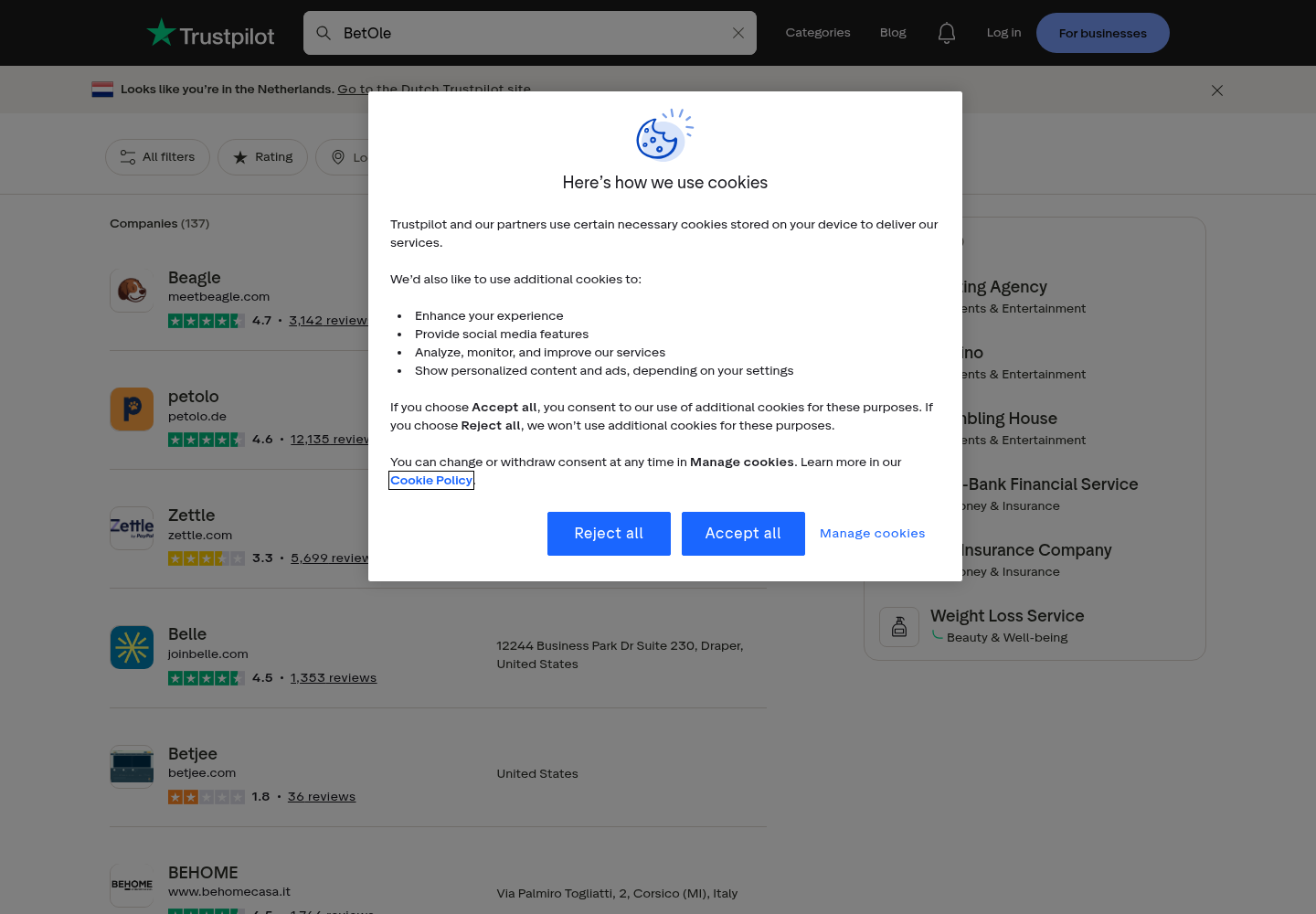The image size is (1316, 914).
Task: Open petolo's 12,135 reviews link
Action: point(330,440)
